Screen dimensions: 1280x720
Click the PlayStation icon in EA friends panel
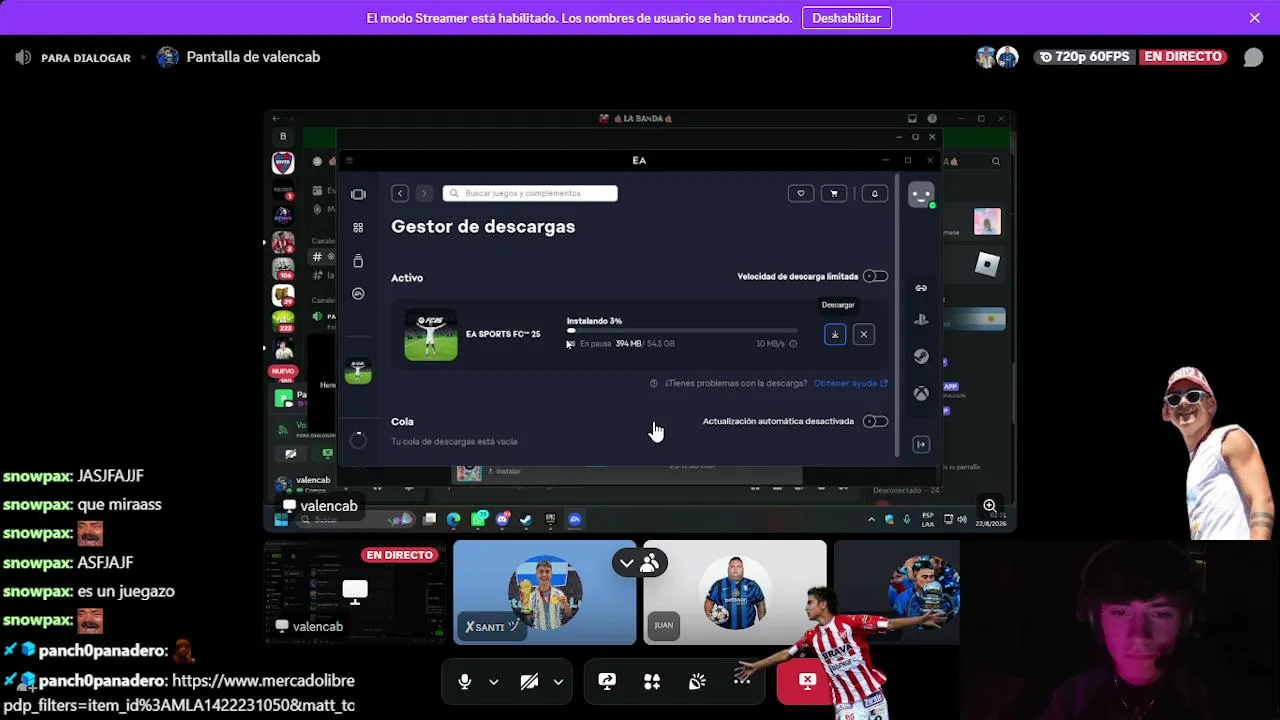point(921,320)
